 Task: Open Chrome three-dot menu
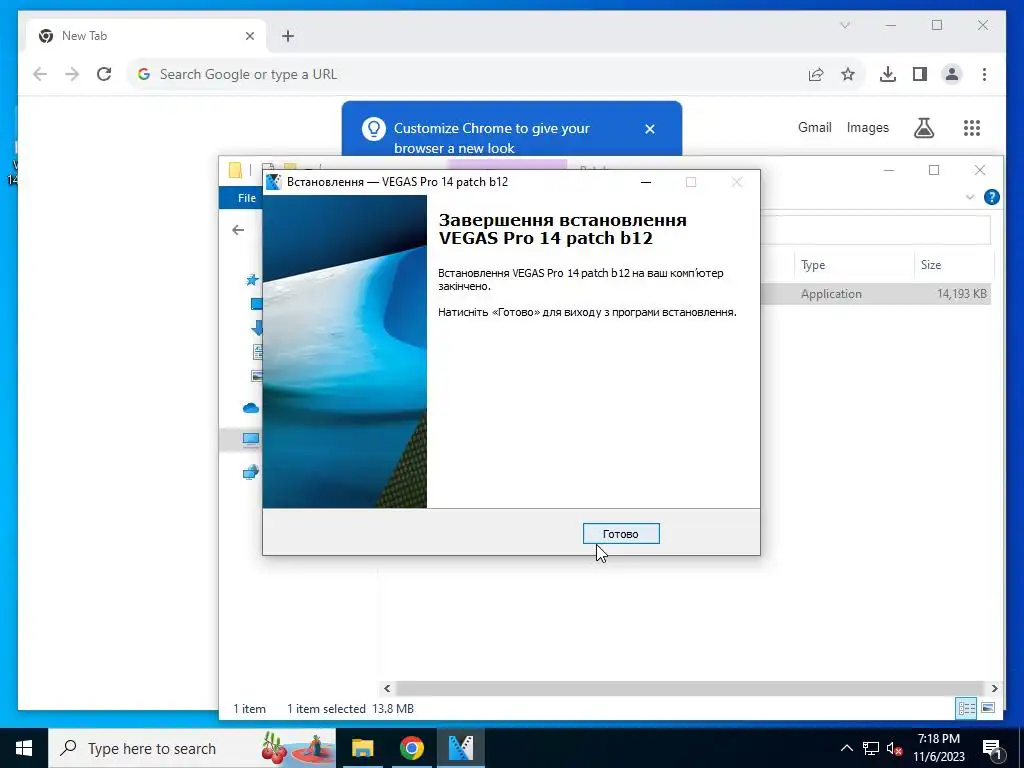pos(984,74)
